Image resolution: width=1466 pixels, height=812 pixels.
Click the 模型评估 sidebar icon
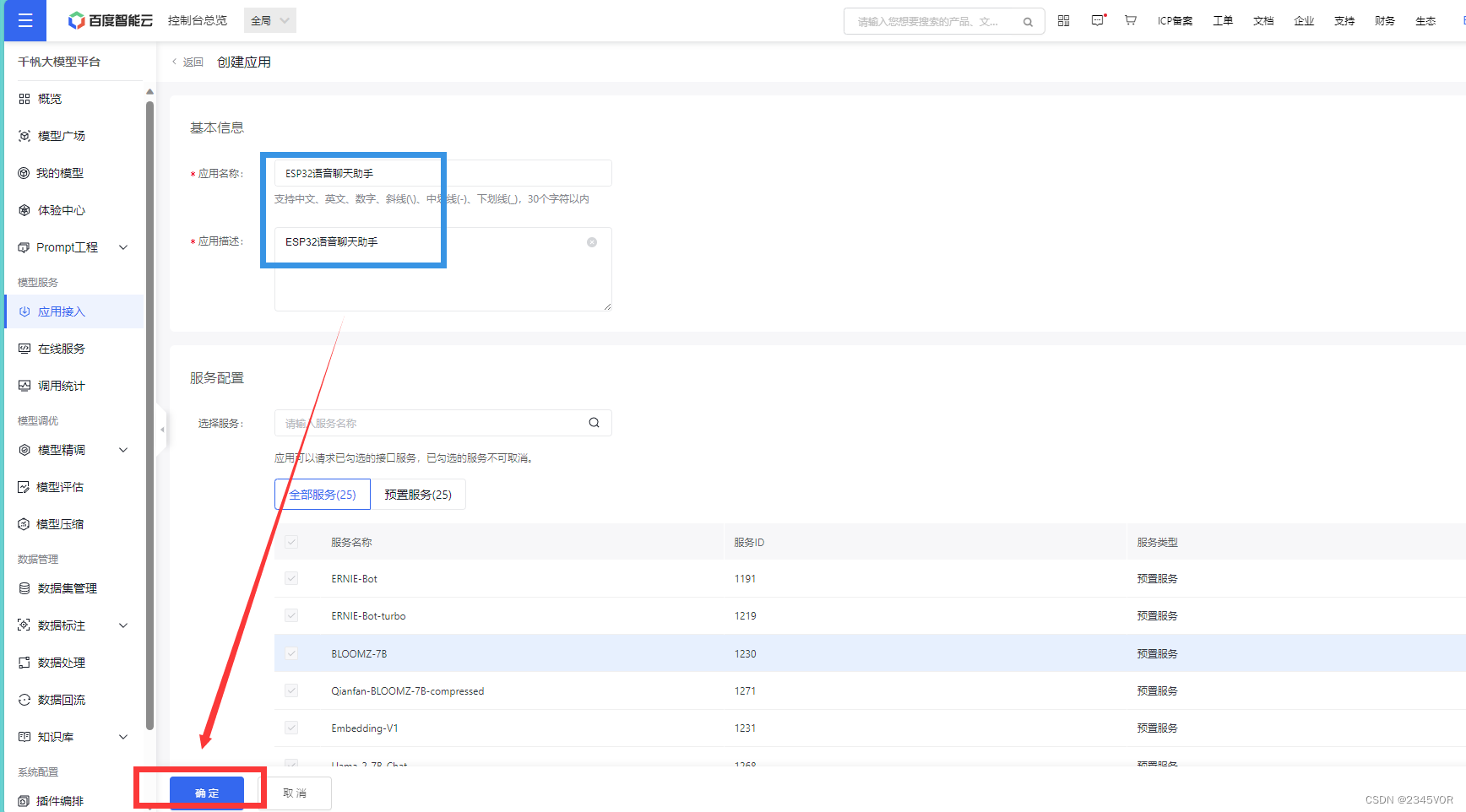tap(24, 487)
